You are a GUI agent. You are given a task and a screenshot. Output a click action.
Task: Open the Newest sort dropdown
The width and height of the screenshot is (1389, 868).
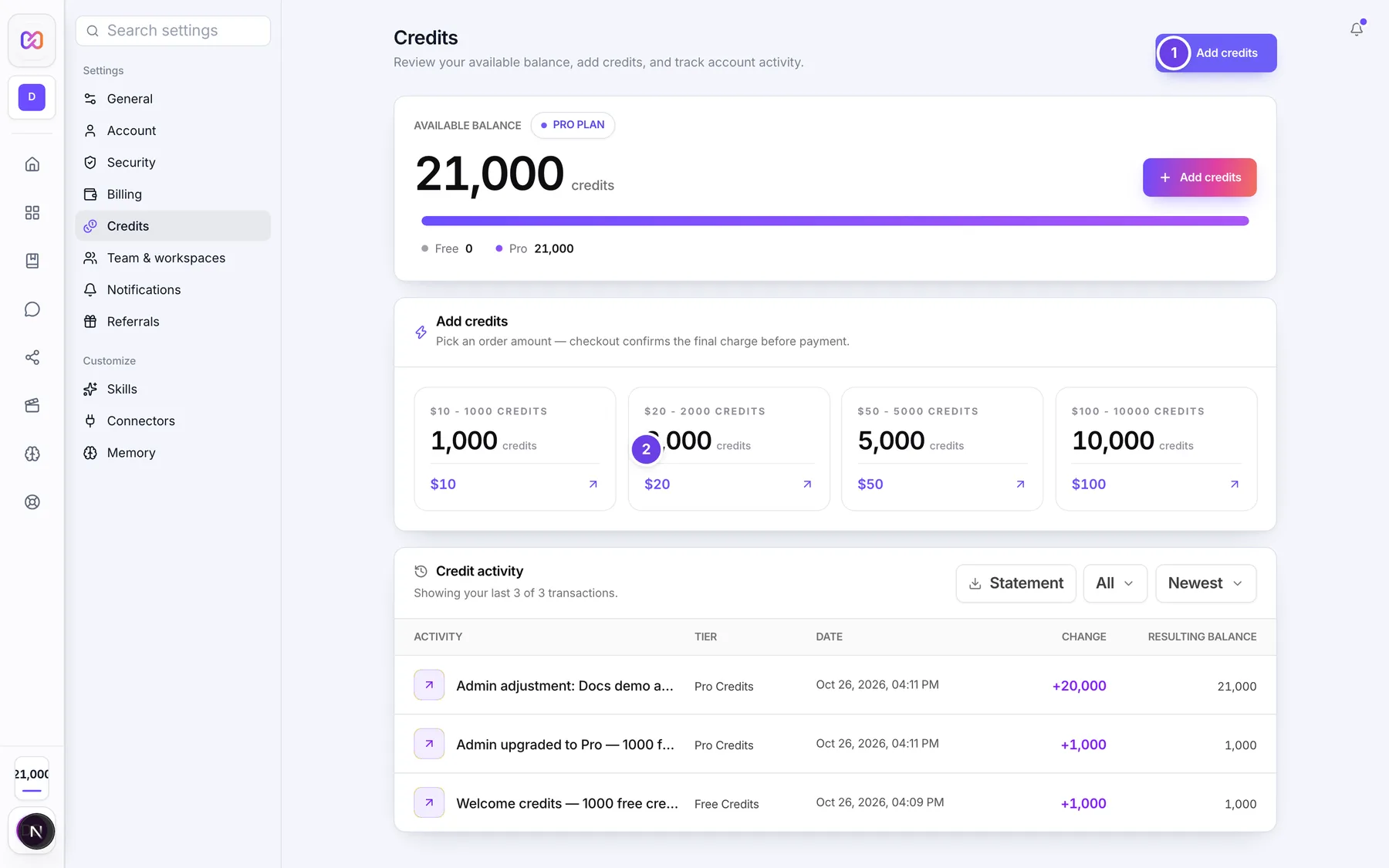[1205, 583]
